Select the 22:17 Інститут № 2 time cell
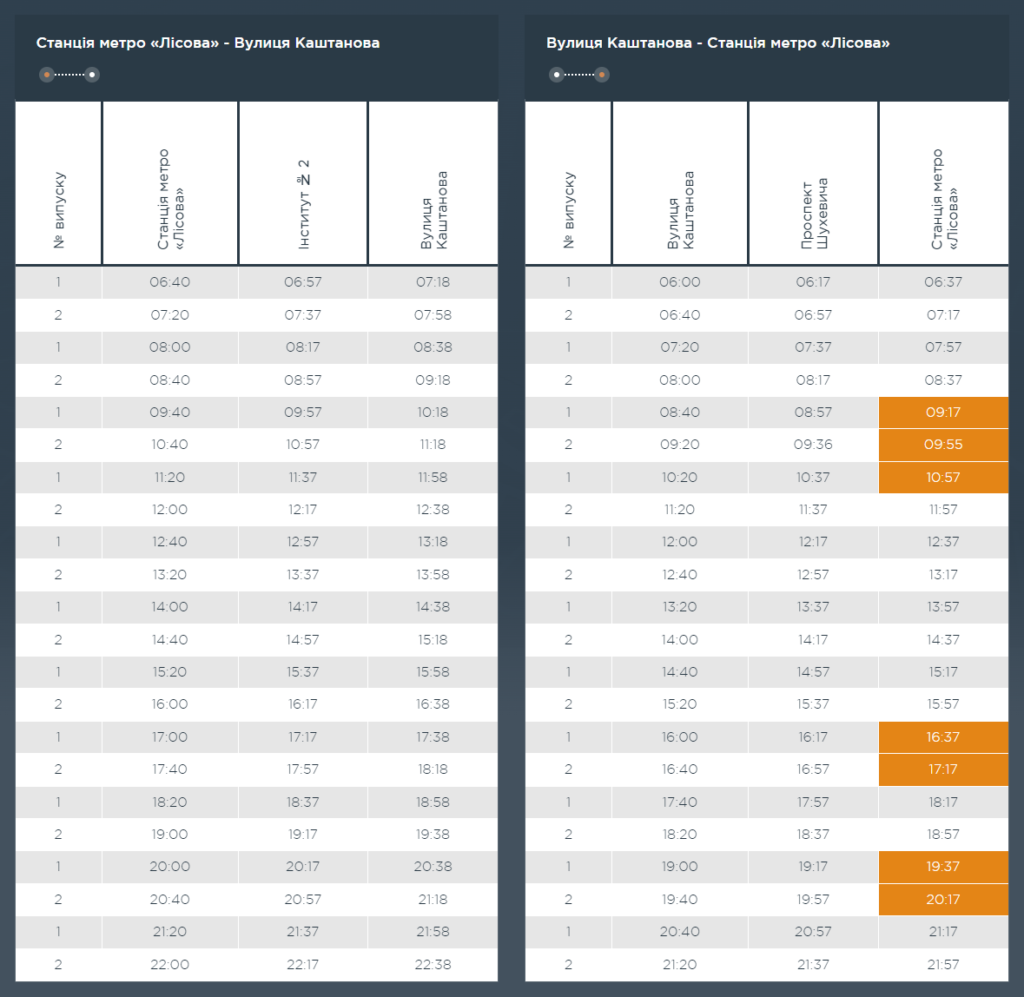 (303, 965)
